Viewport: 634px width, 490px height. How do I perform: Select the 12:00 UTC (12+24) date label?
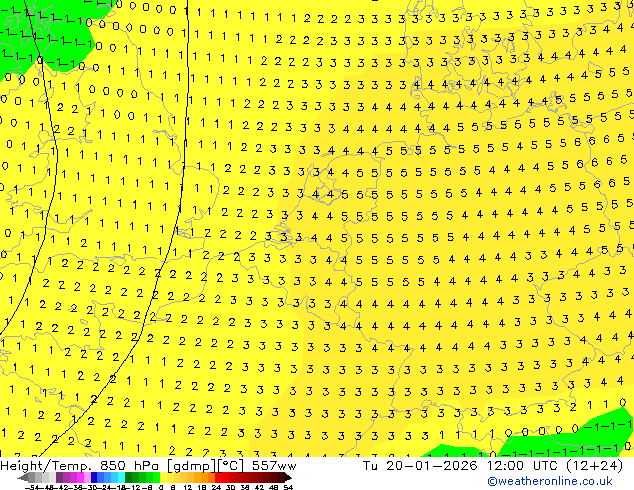(555, 466)
